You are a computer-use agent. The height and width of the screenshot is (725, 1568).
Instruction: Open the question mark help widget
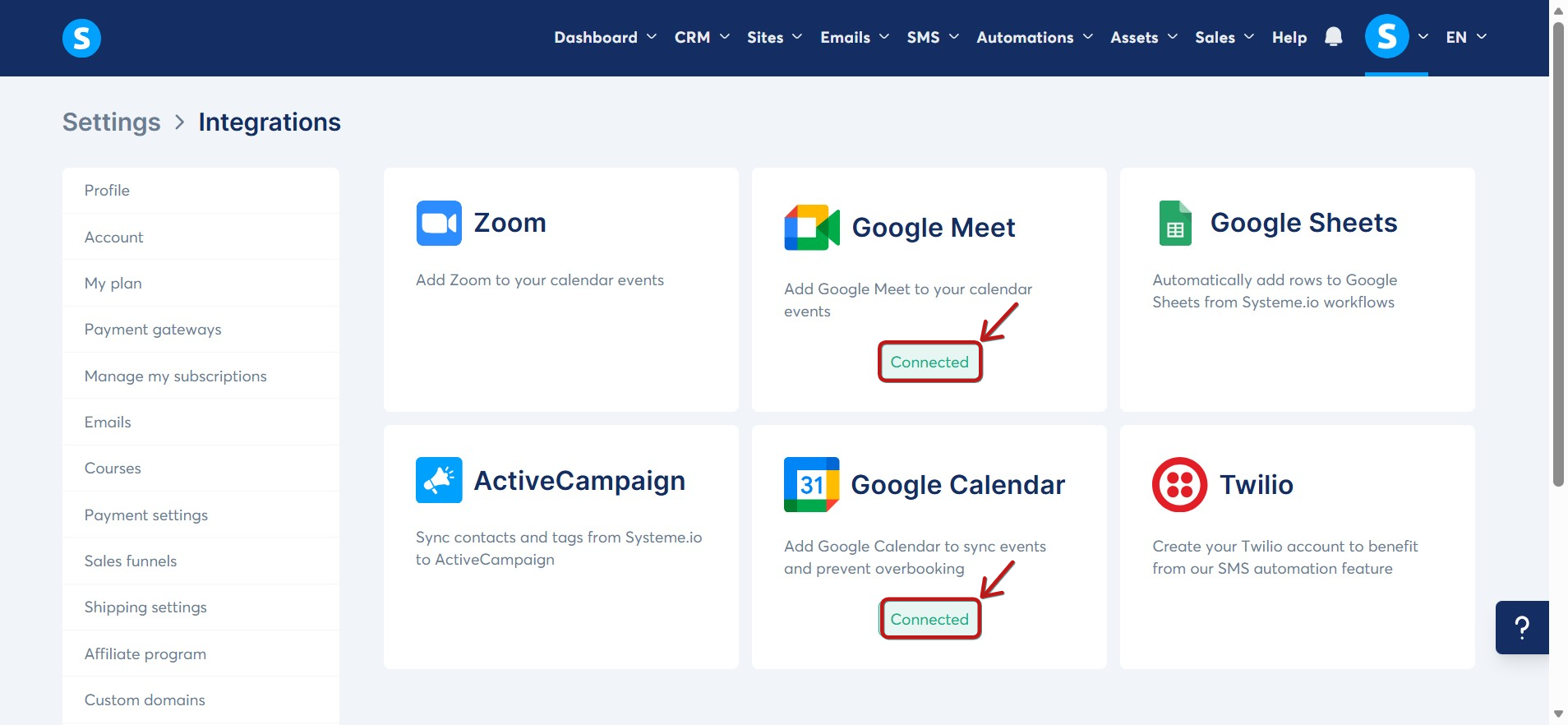pos(1522,628)
